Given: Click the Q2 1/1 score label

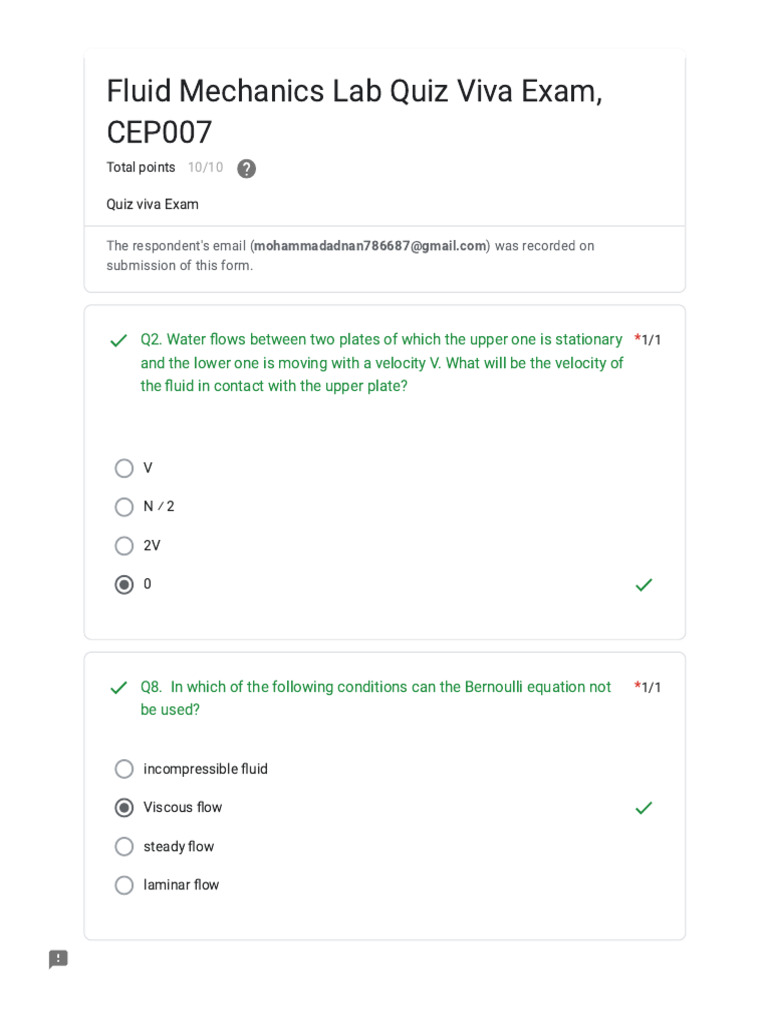Looking at the screenshot, I should [x=647, y=340].
